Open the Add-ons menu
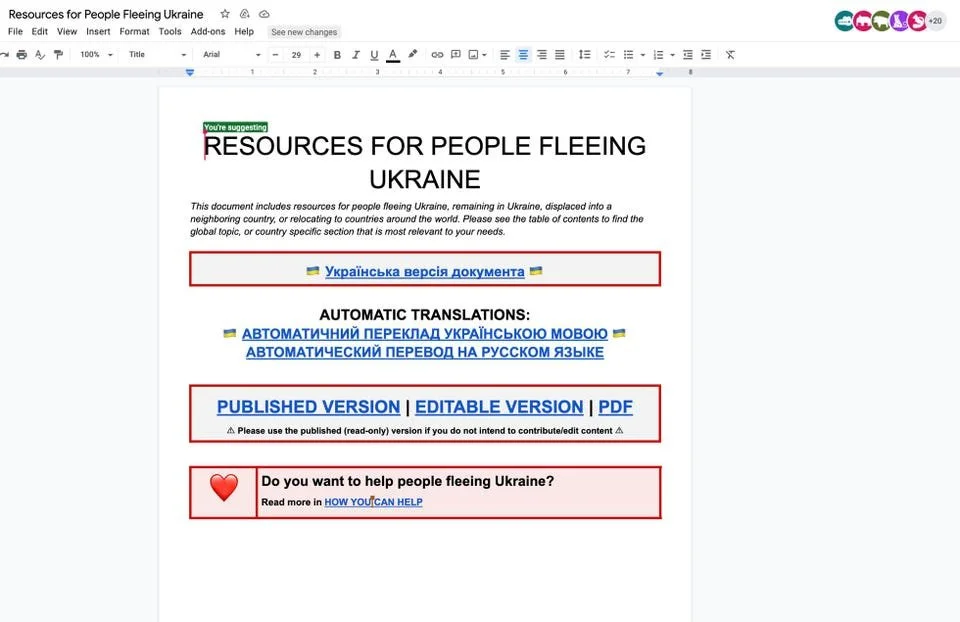 [208, 31]
